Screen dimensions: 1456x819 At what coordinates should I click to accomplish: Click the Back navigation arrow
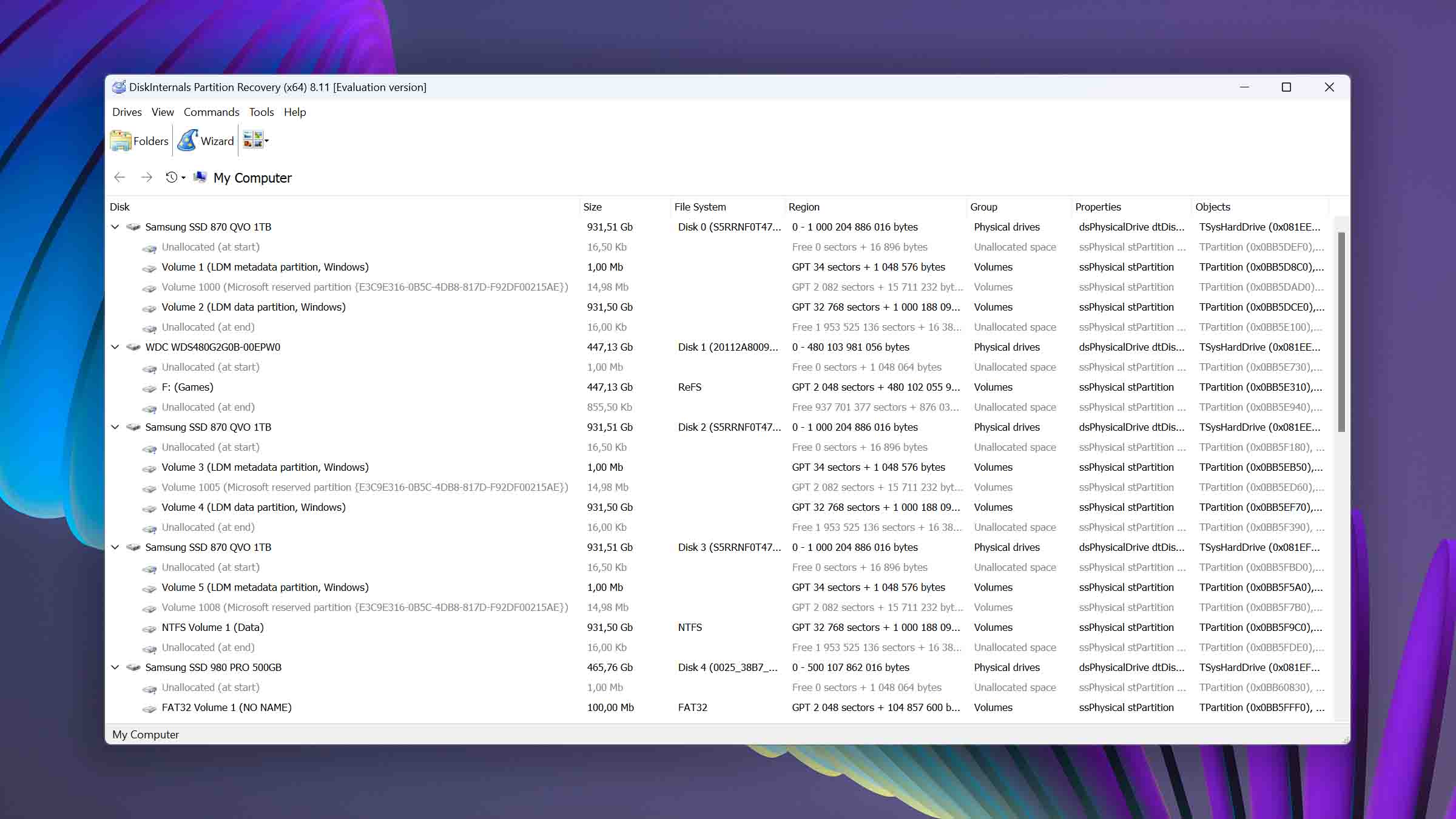(120, 177)
